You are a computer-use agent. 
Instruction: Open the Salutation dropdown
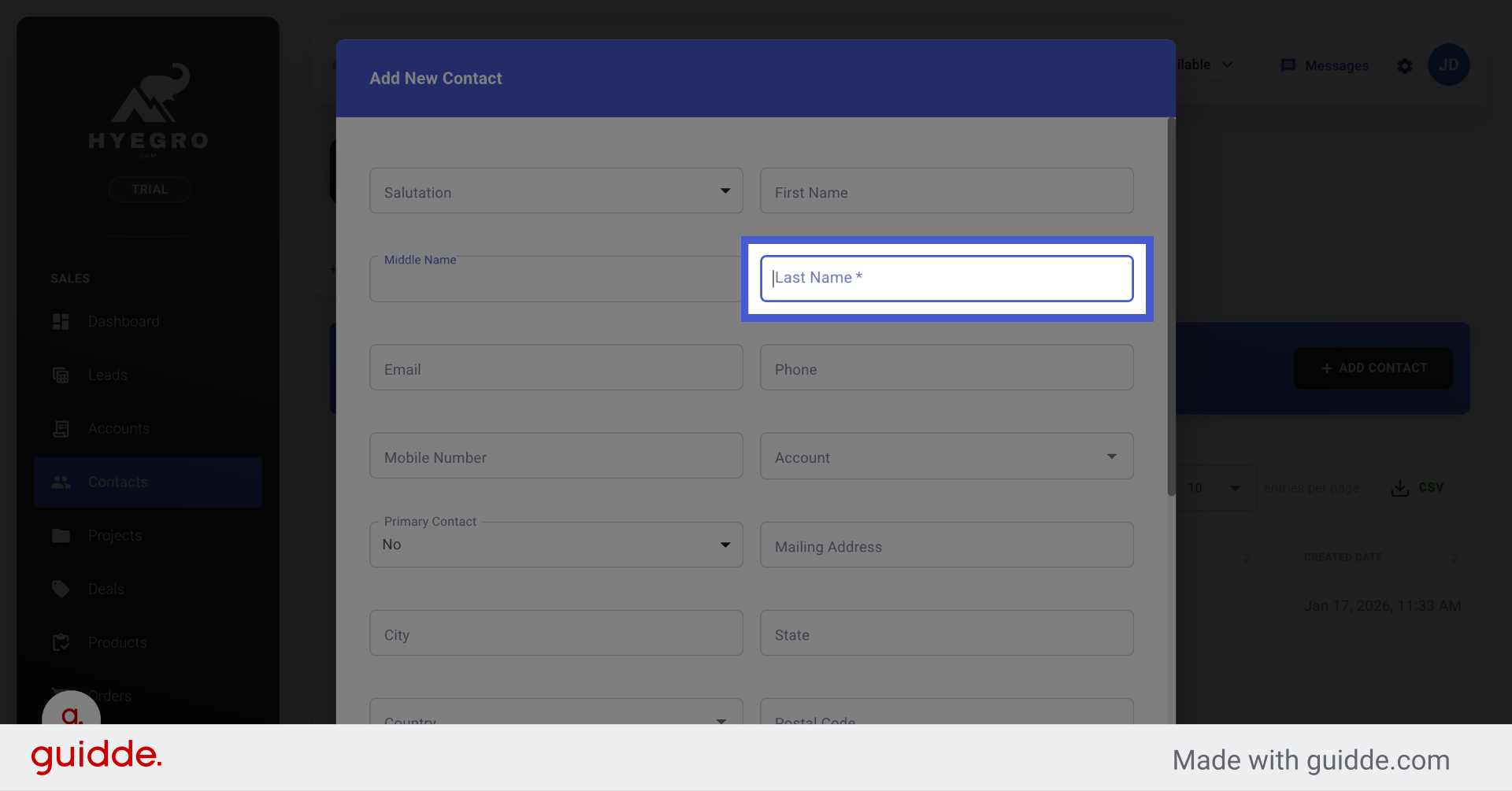point(556,191)
